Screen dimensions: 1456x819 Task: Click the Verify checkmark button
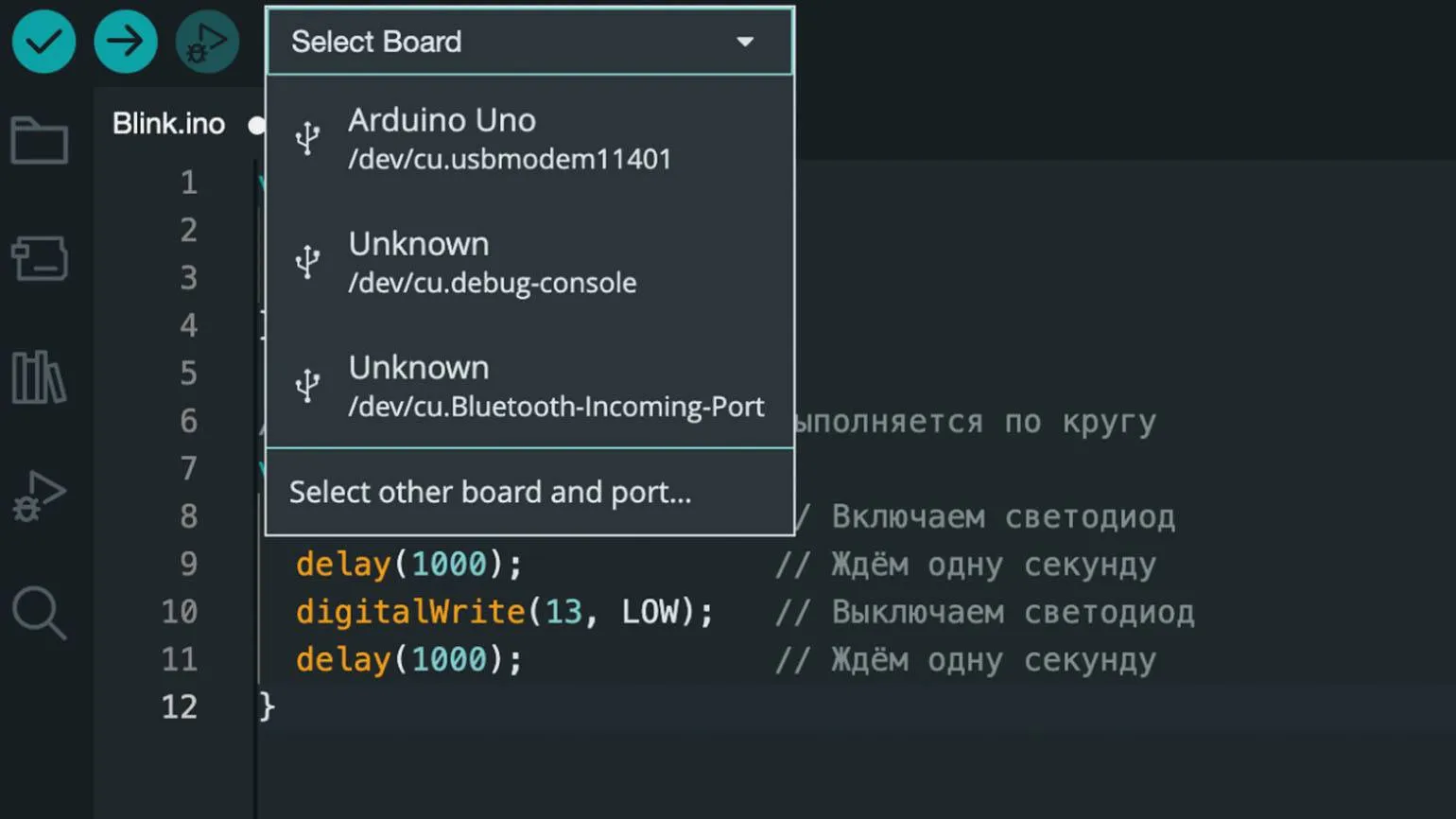coord(43,42)
